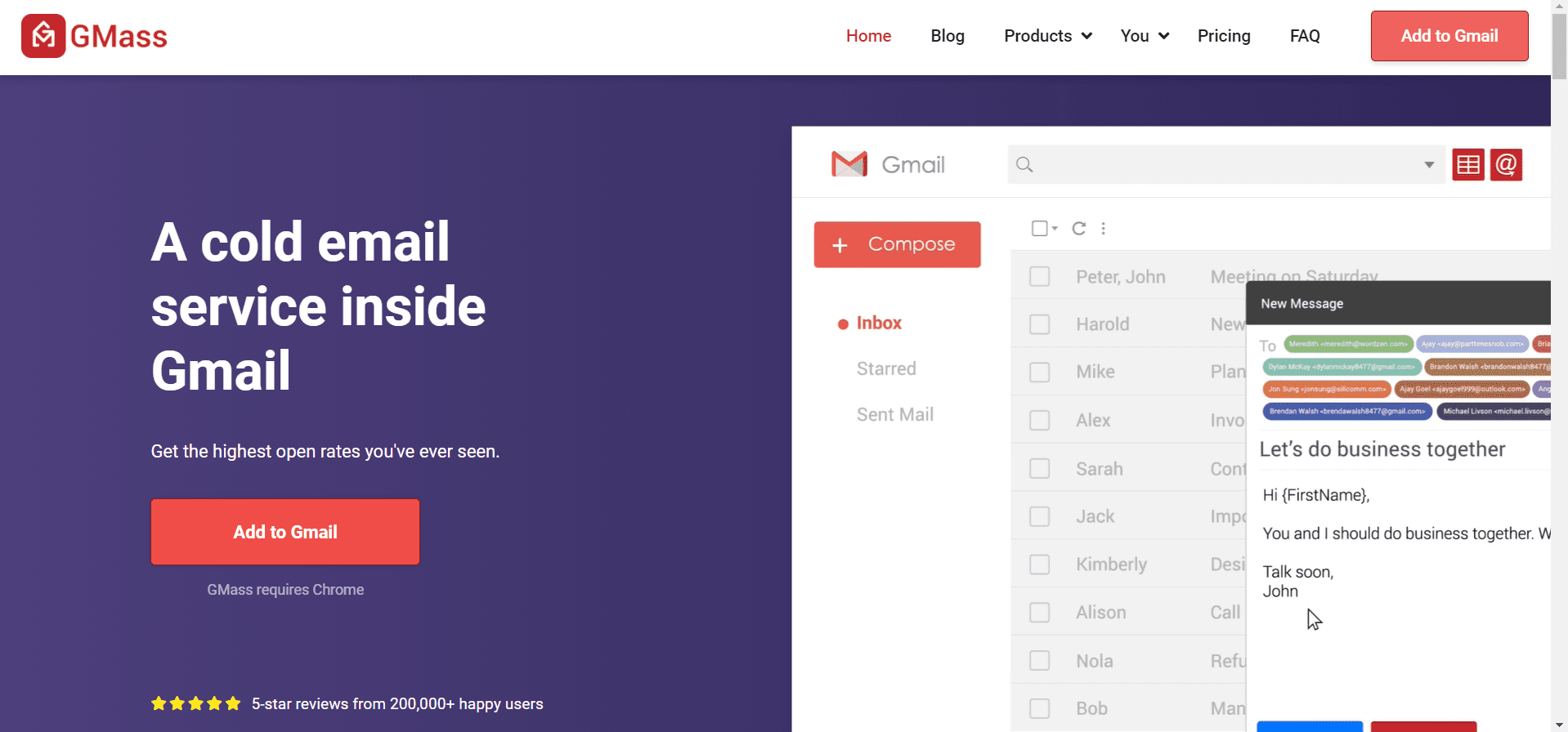
Task: Open the Starred folder
Action: [x=886, y=368]
